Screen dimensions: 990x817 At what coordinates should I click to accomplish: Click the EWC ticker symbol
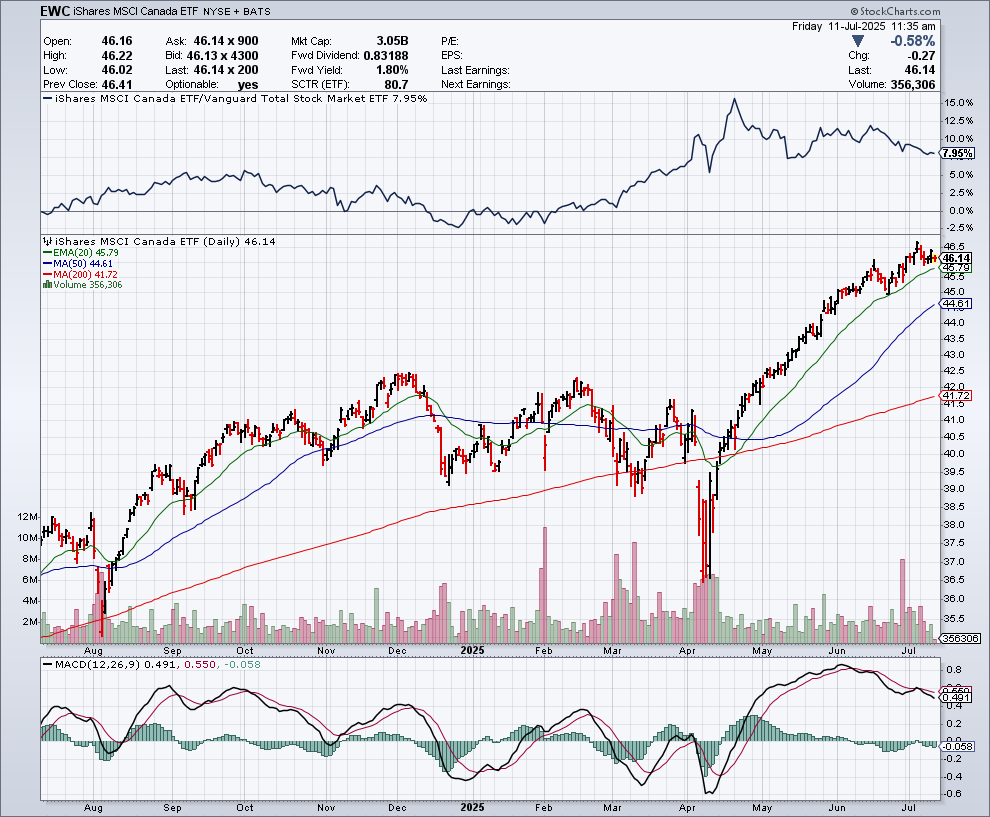pos(56,11)
